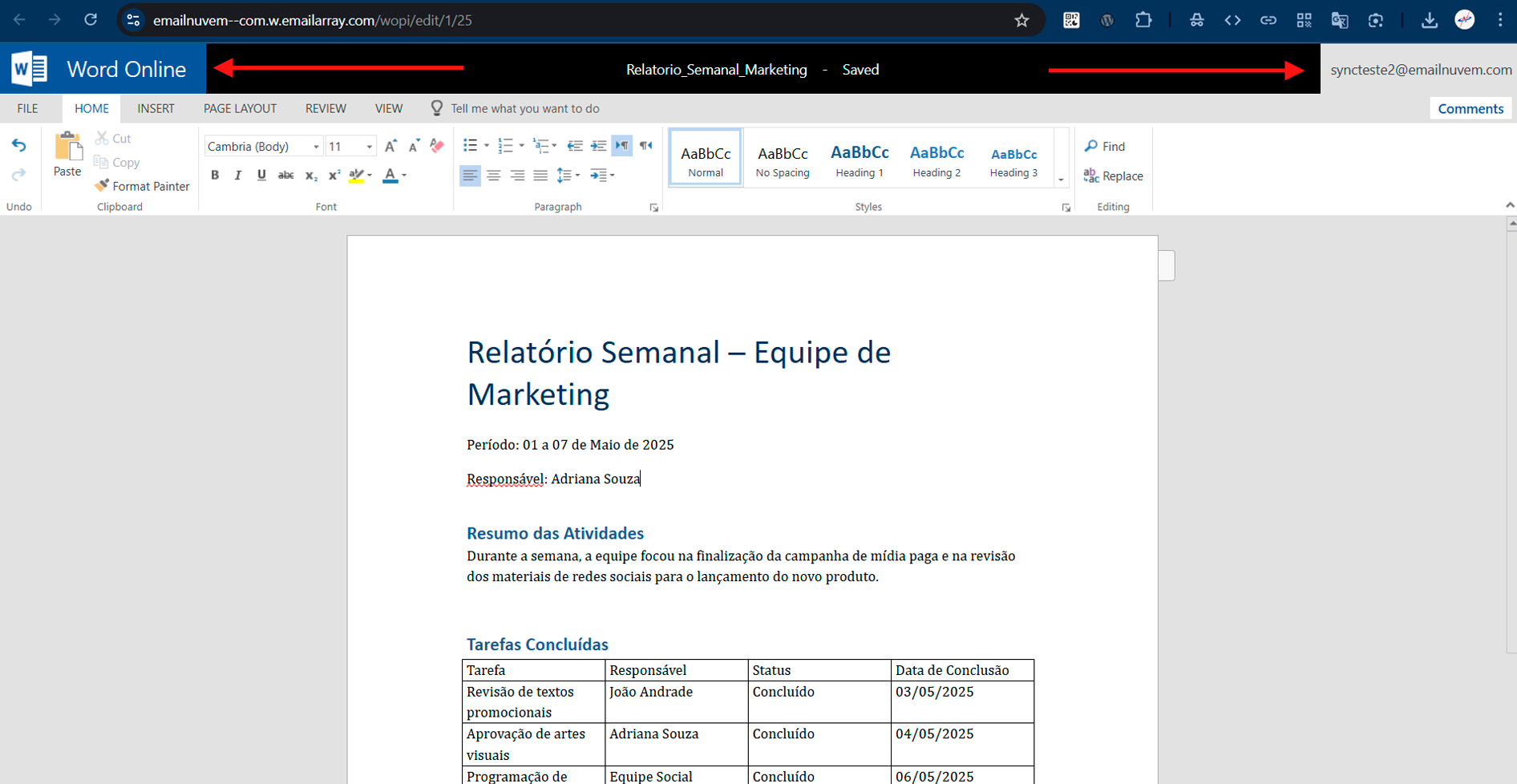1517x784 pixels.
Task: Open the Cambria (Body) font dropdown
Action: pos(316,147)
